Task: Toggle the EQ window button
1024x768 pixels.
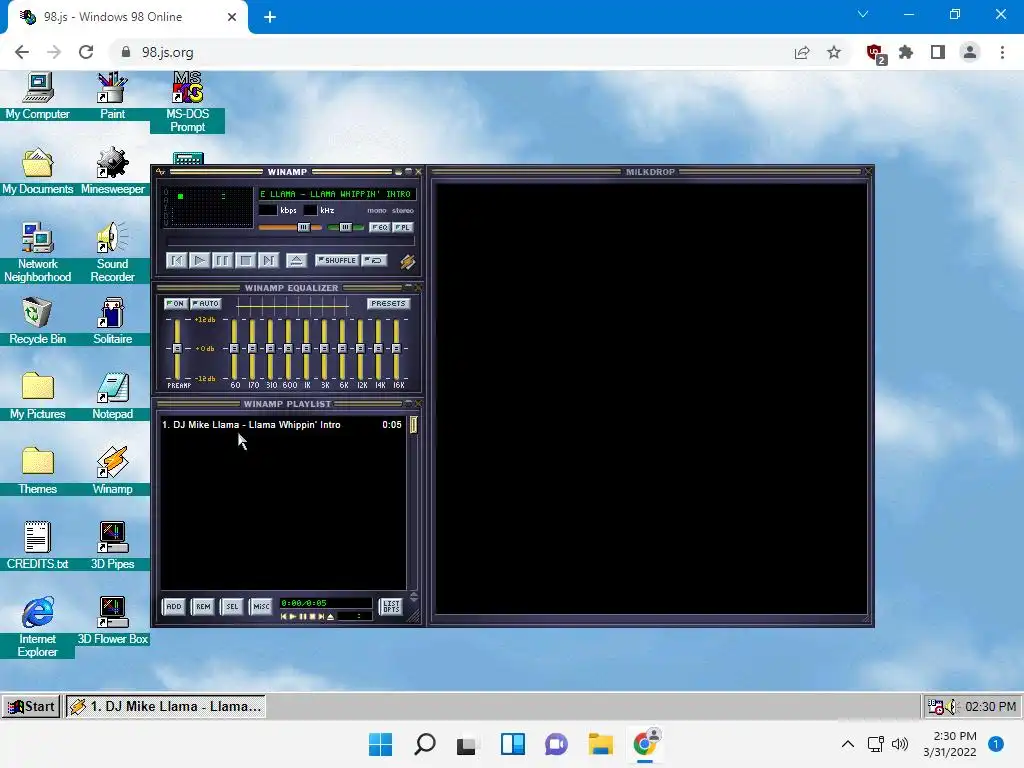Action: pyautogui.click(x=379, y=227)
